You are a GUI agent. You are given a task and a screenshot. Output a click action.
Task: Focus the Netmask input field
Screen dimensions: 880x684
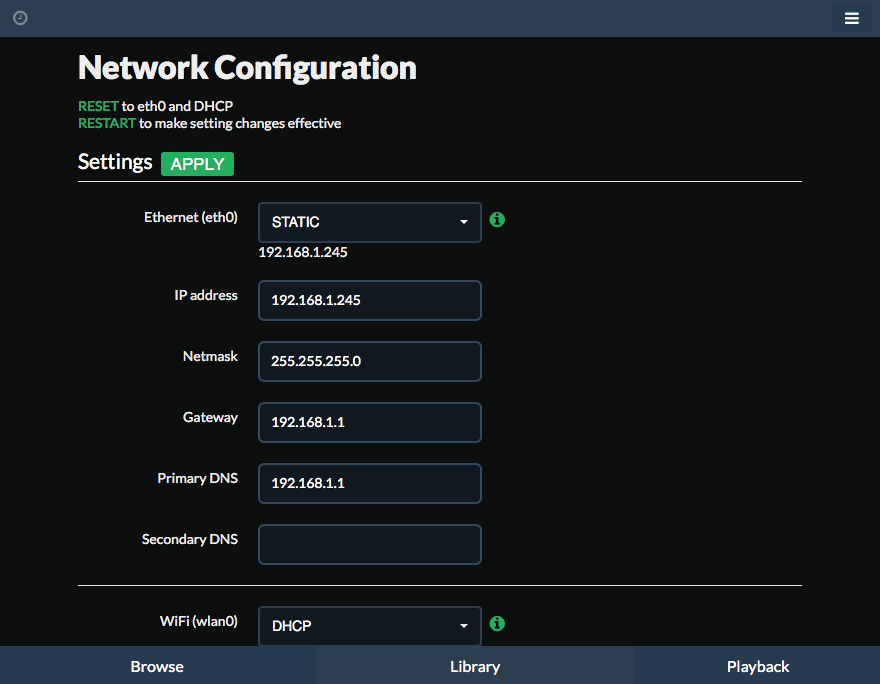coord(370,361)
